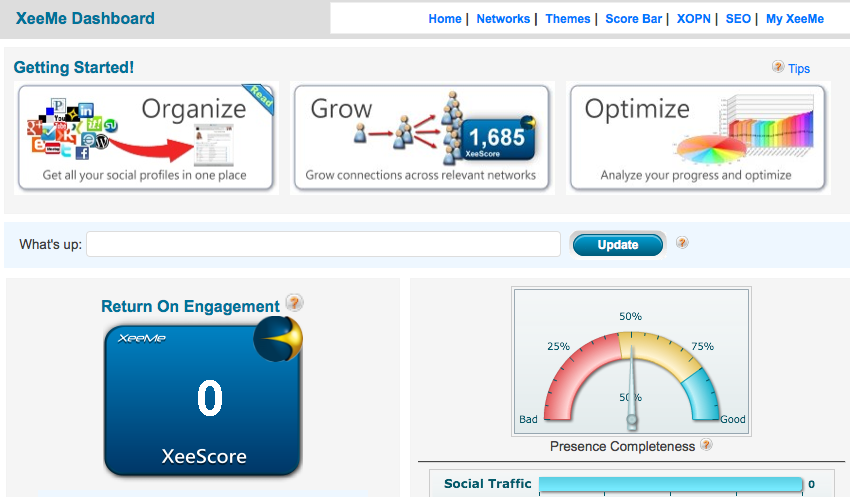This screenshot has height=497, width=850.
Task: Select Score Bar in top navigation
Action: click(x=633, y=19)
